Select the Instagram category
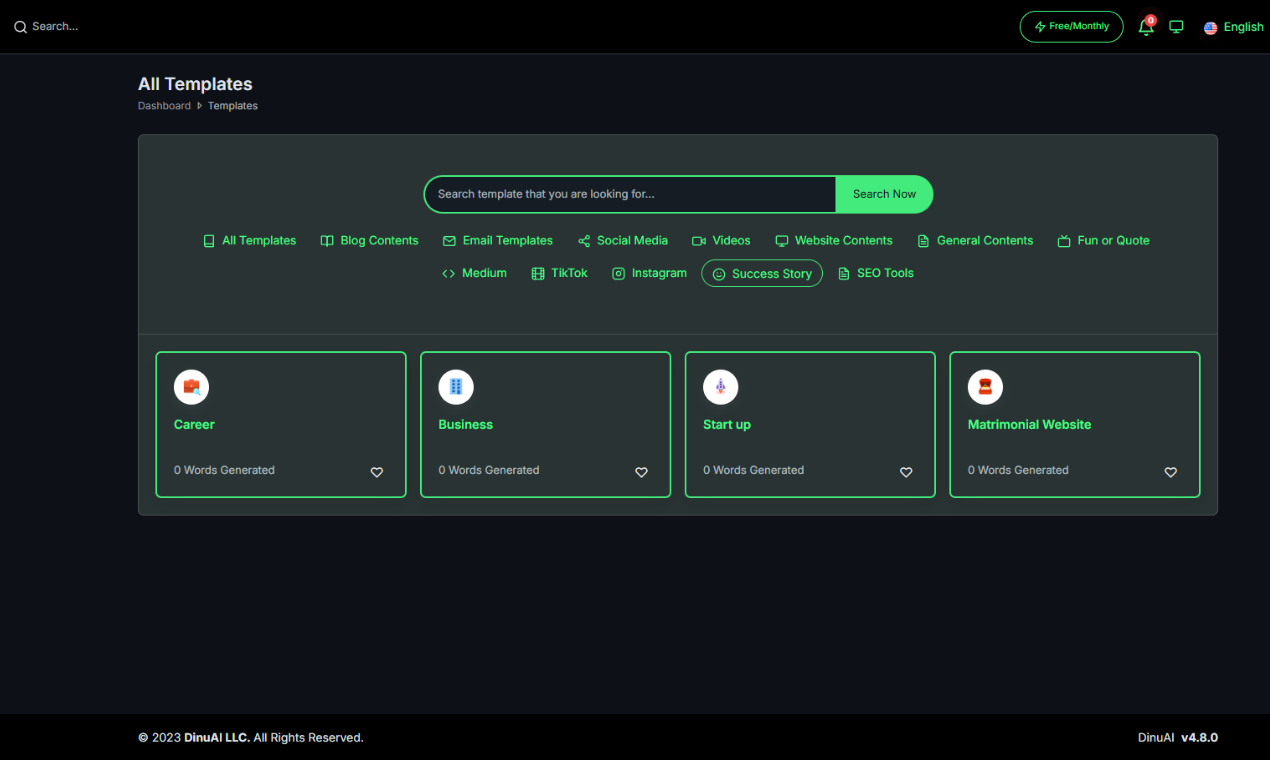1270x760 pixels. click(650, 273)
